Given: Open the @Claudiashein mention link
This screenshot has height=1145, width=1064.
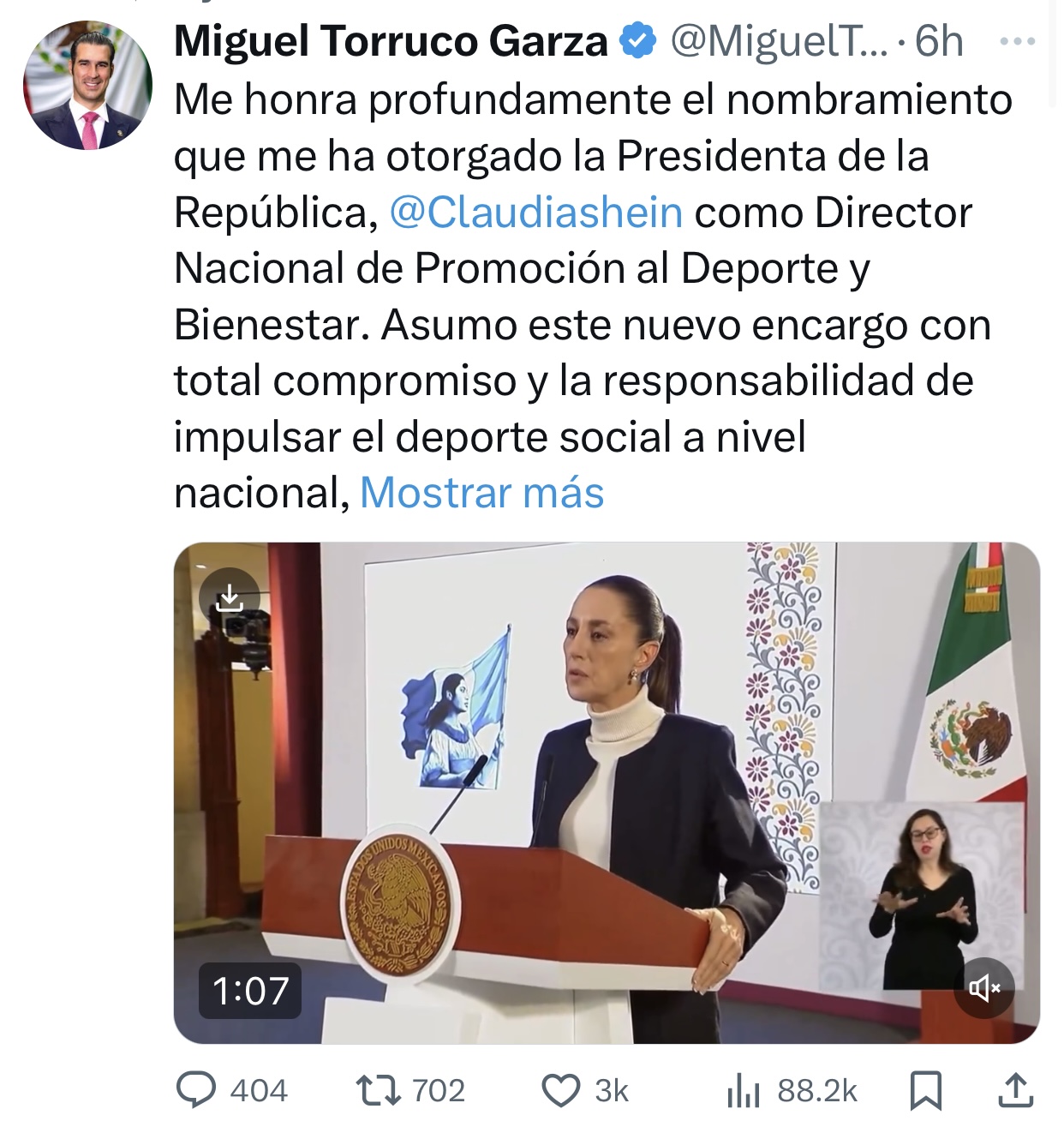Looking at the screenshot, I should tap(536, 213).
